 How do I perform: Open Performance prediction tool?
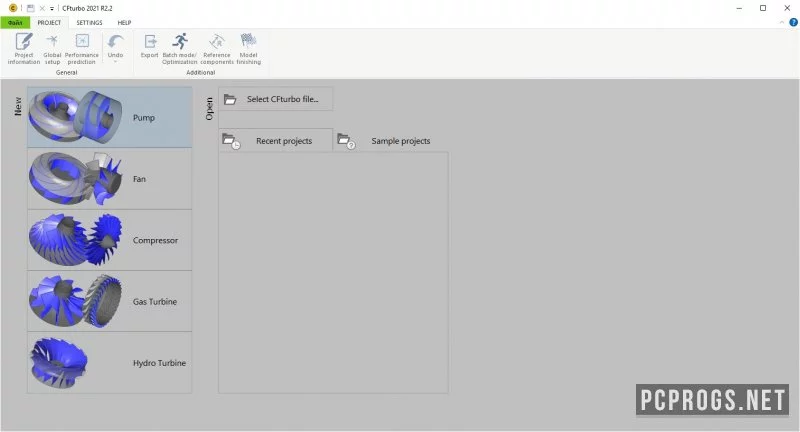(x=82, y=48)
